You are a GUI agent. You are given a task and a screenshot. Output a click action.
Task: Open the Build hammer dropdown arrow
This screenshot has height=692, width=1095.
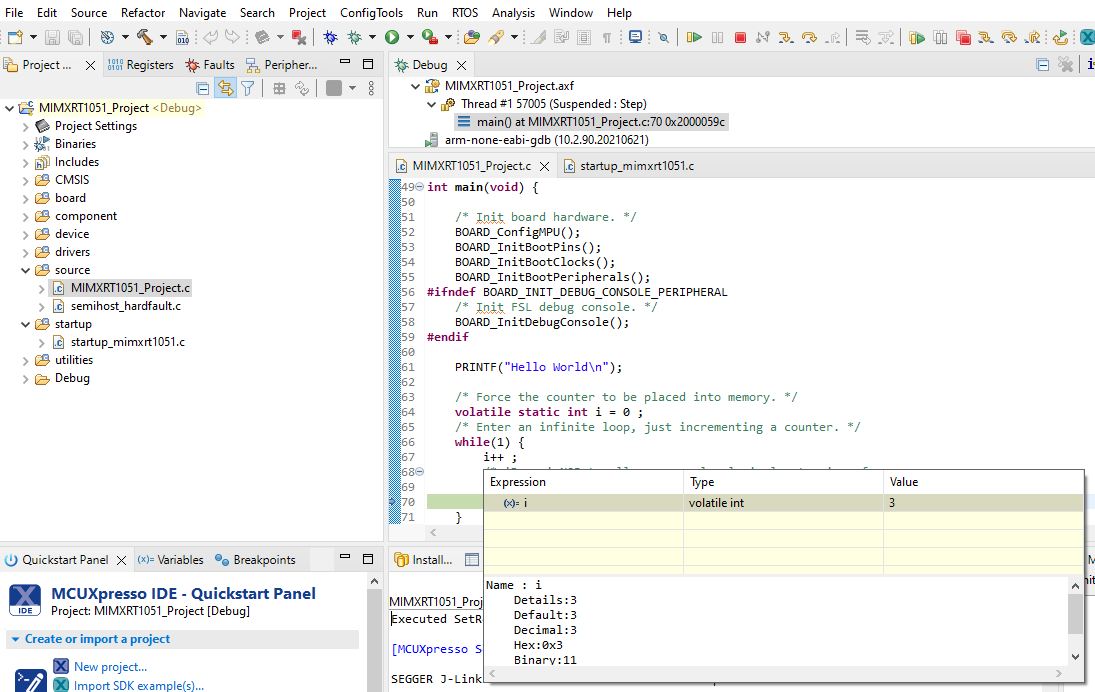[163, 37]
